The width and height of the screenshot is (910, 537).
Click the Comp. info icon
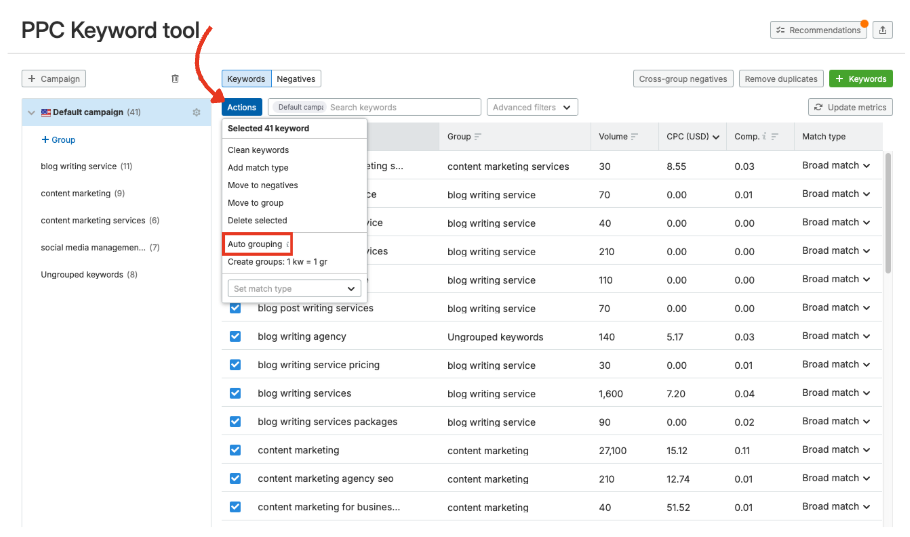point(765,137)
